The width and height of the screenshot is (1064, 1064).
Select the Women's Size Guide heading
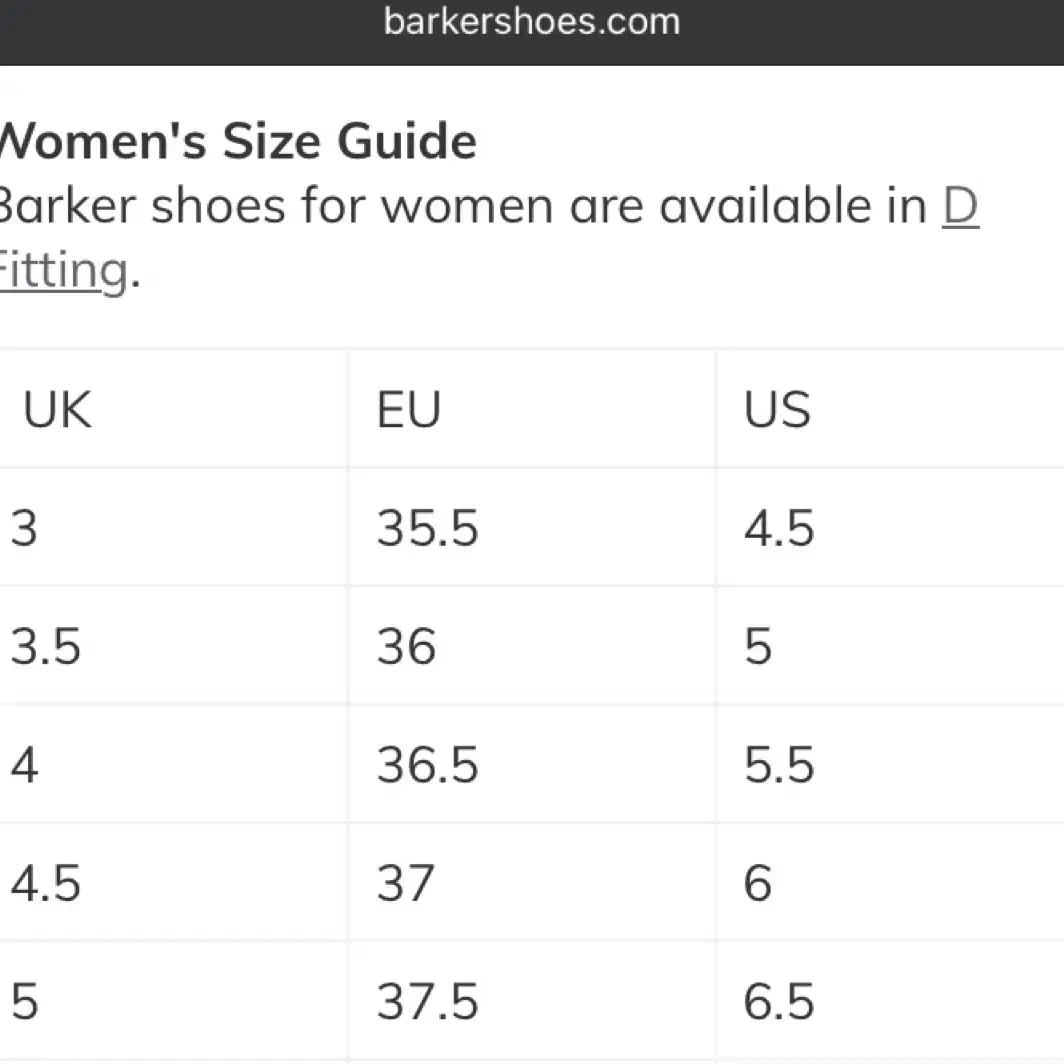(238, 141)
